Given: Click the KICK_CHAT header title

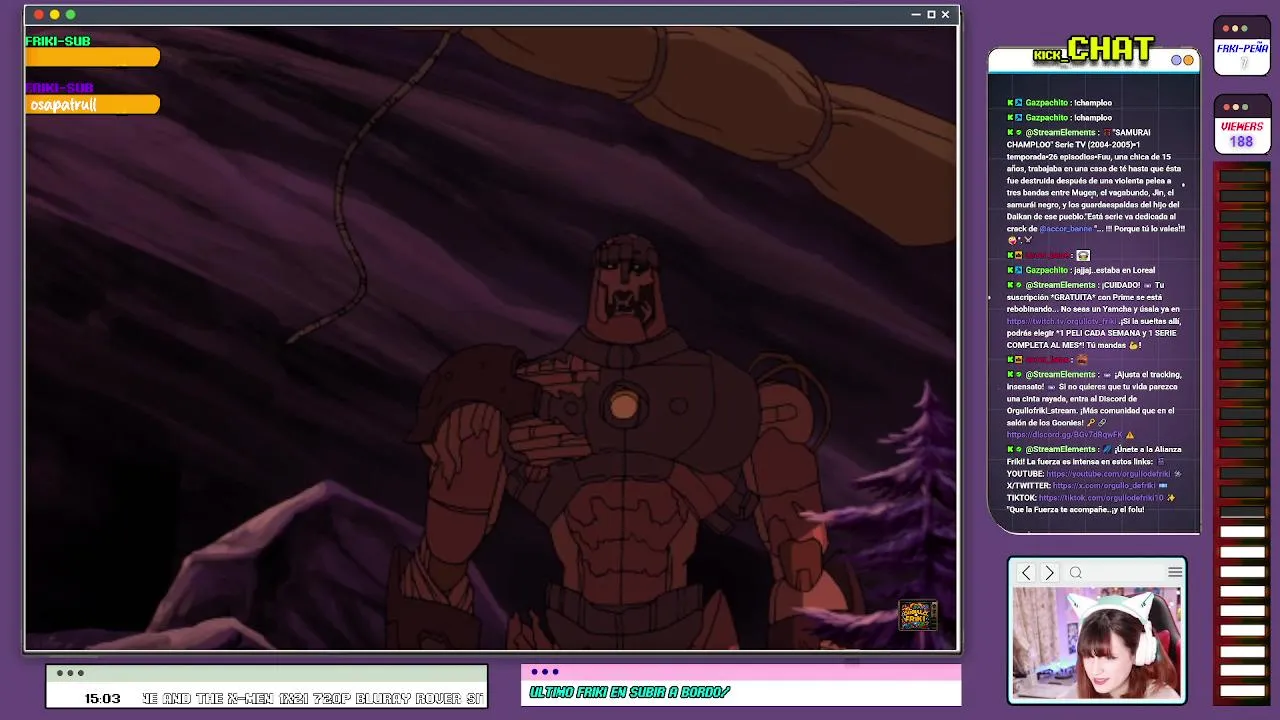Looking at the screenshot, I should (x=1094, y=49).
